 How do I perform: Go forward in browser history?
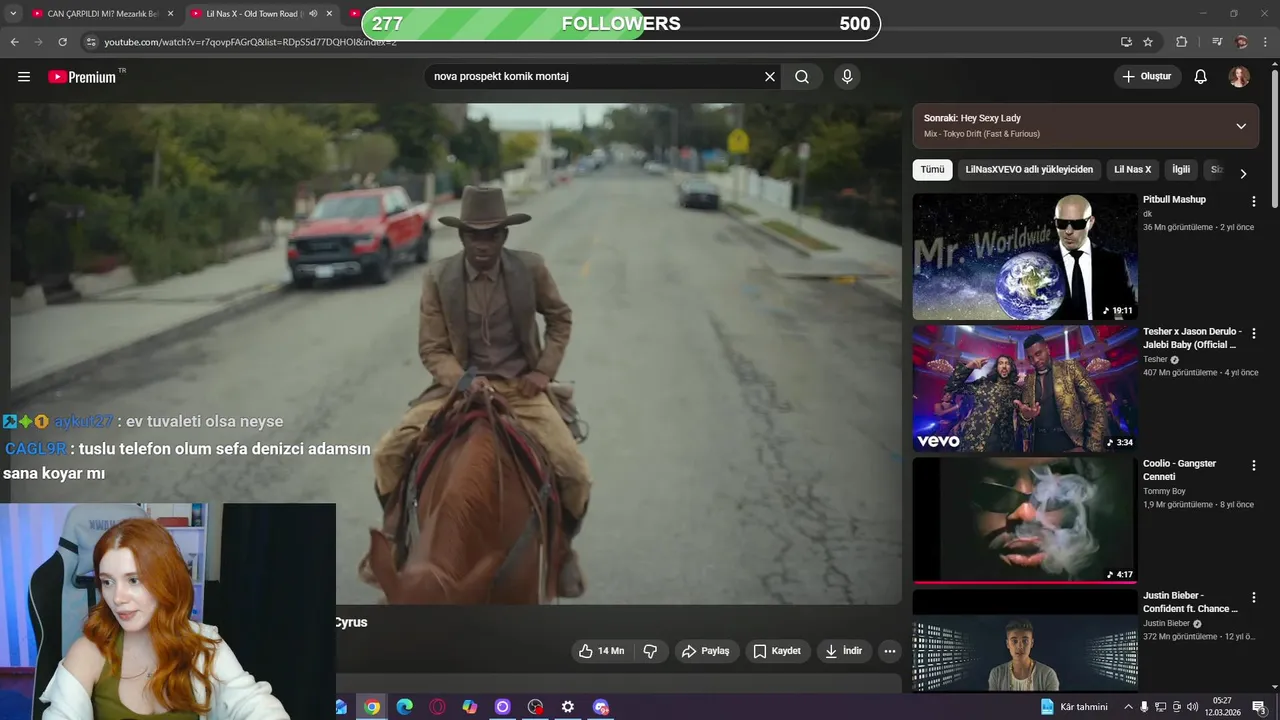click(38, 42)
